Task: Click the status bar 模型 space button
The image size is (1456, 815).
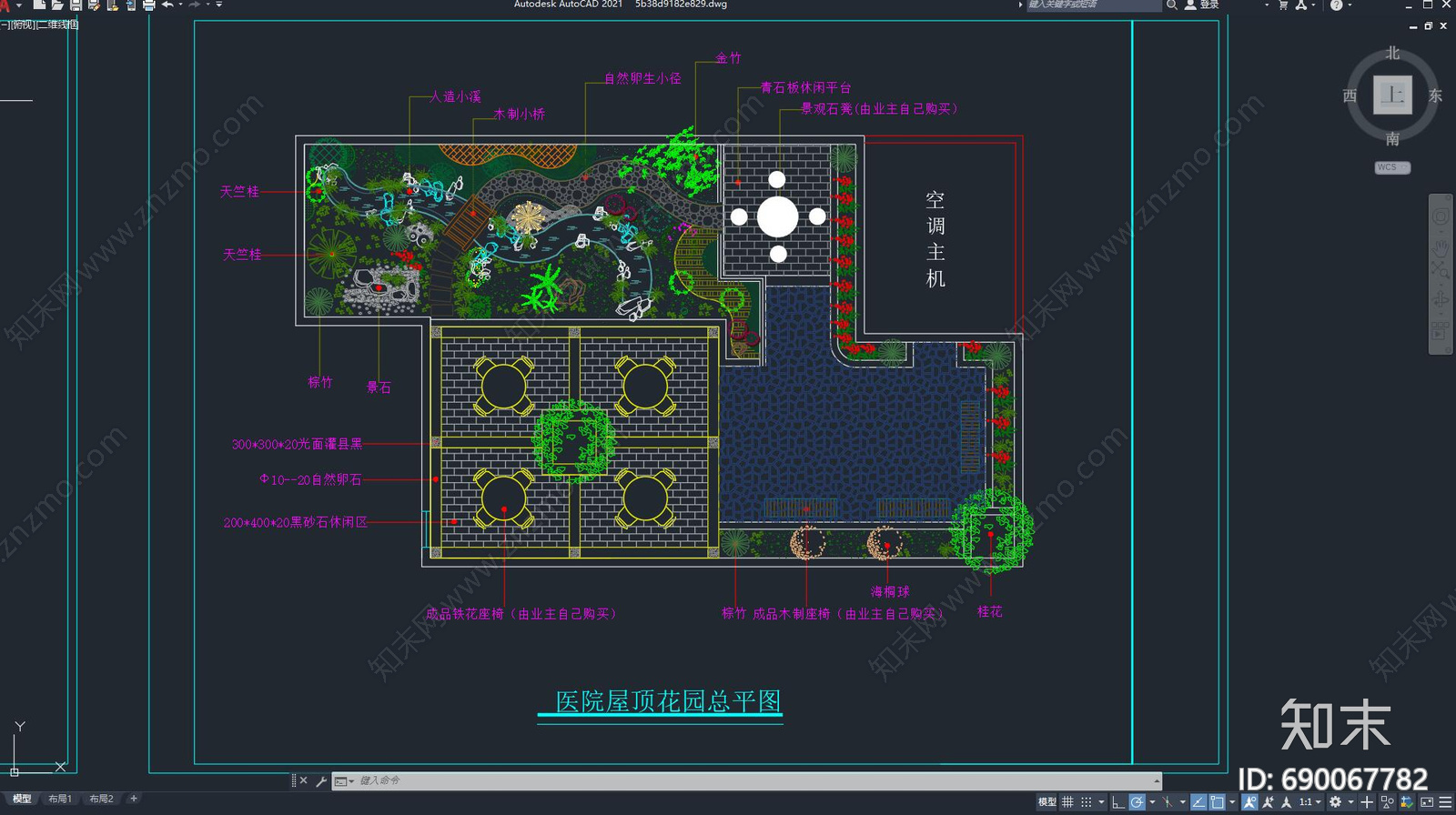Action: 1046,801
